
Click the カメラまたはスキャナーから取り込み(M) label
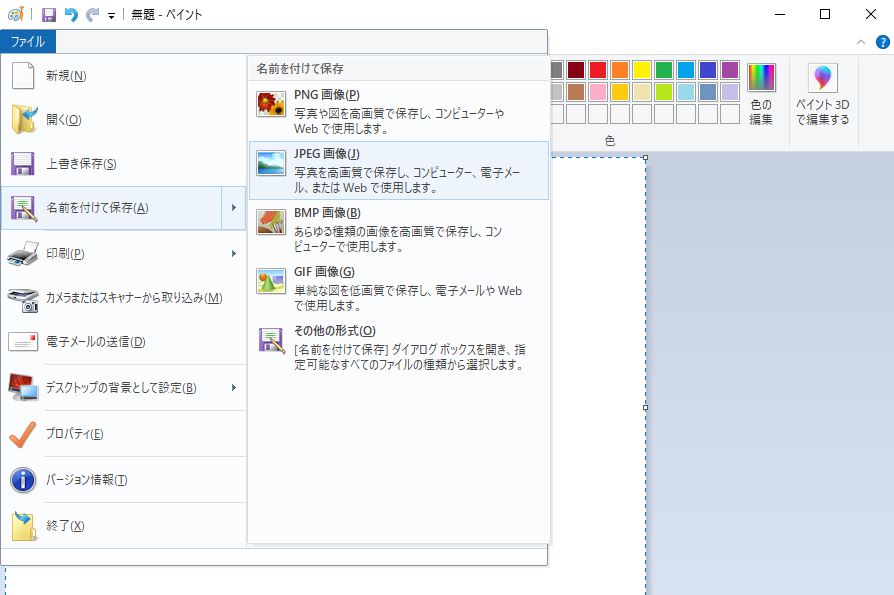click(x=134, y=298)
